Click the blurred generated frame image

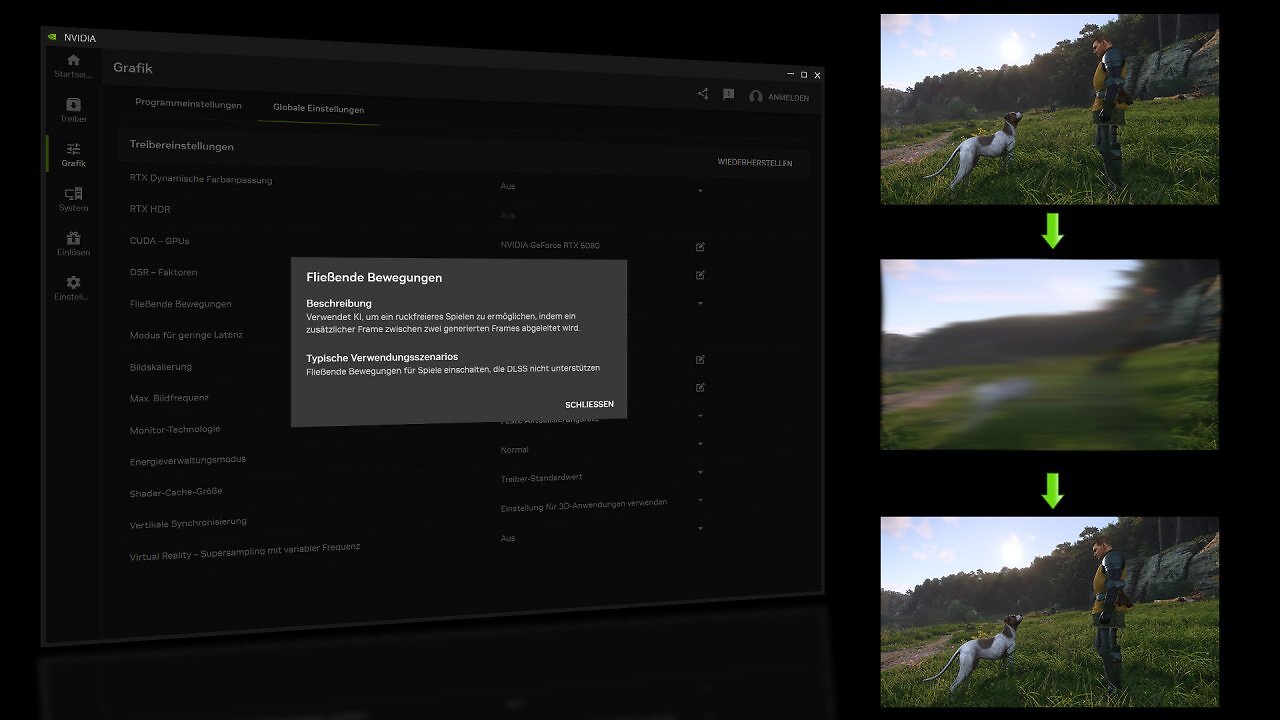pos(1049,354)
